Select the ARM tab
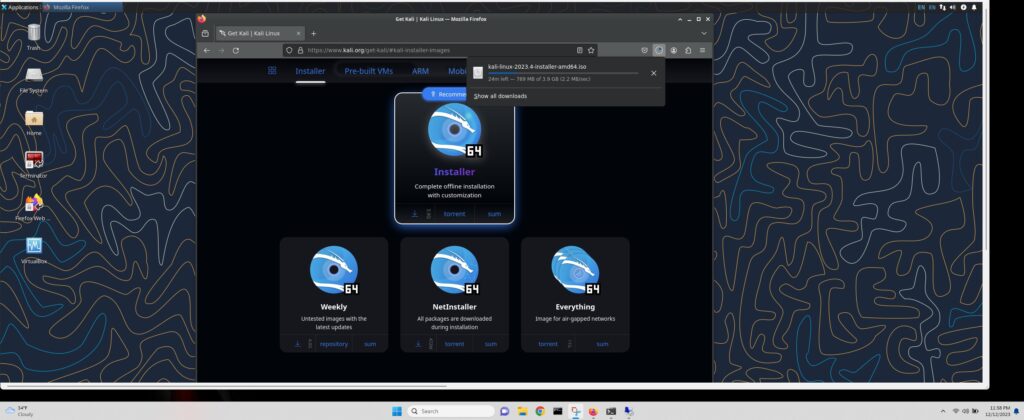Screen dimensions: 1024x420 click(x=420, y=71)
